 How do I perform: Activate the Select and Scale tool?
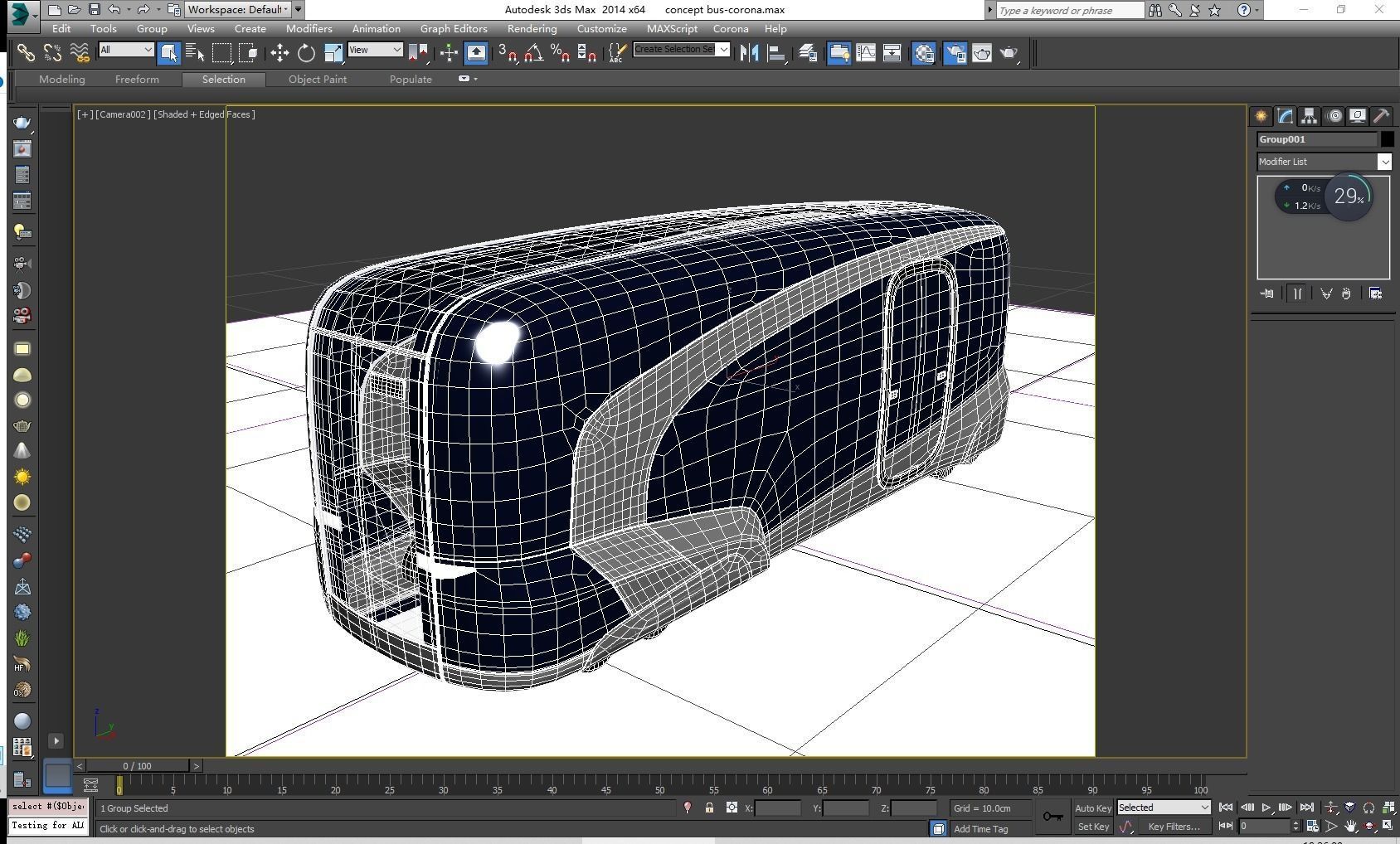pyautogui.click(x=333, y=53)
